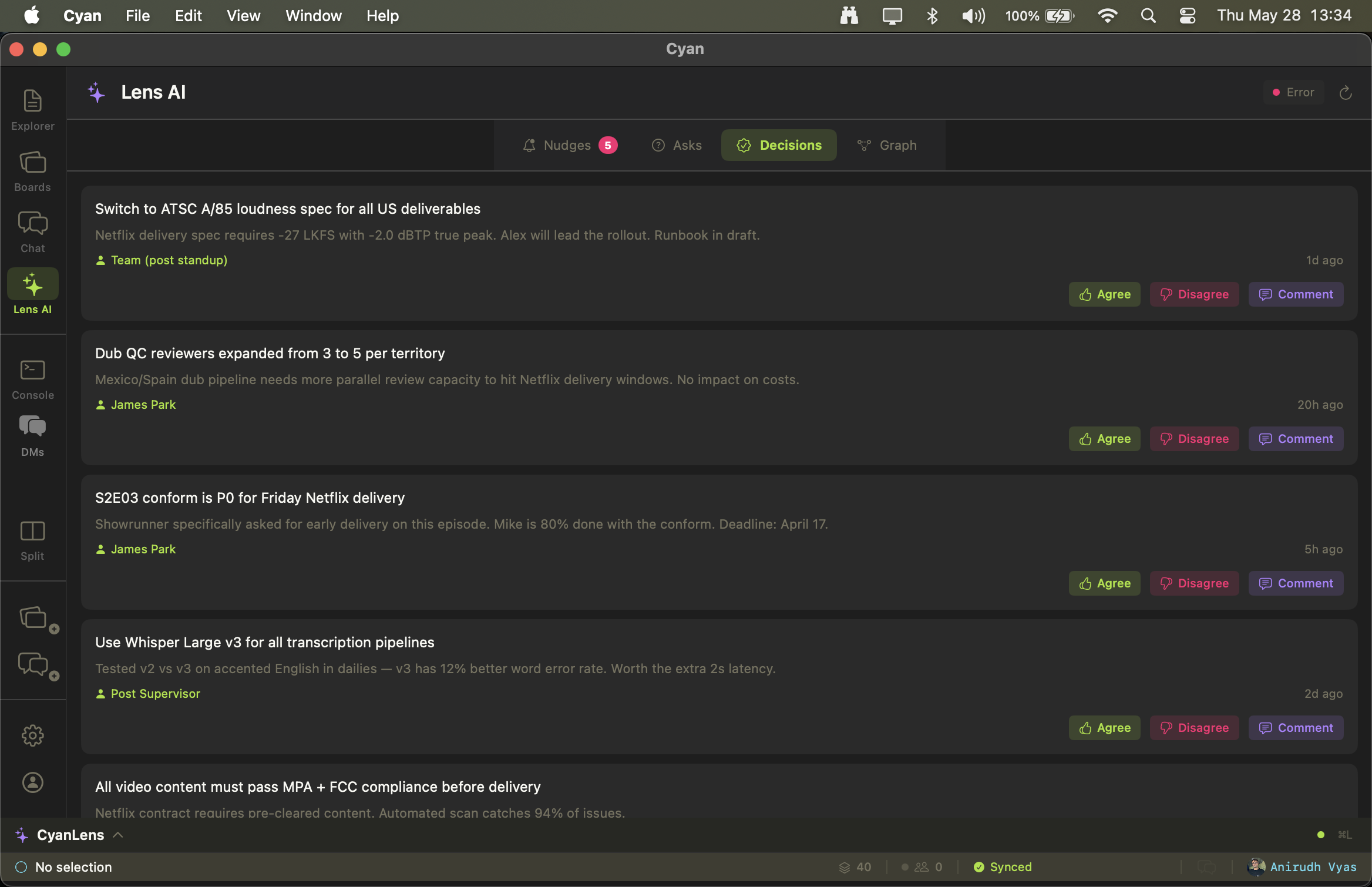This screenshot has height=887, width=1372.
Task: Click the Error status badge
Action: pos(1293,92)
